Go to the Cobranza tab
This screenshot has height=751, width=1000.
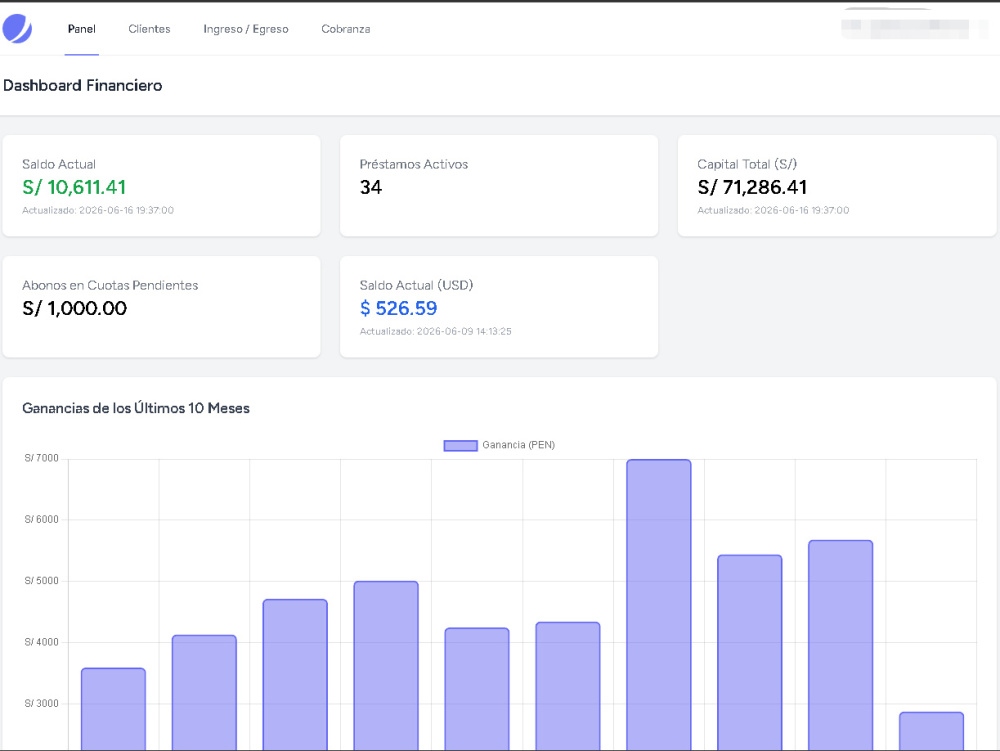[346, 29]
